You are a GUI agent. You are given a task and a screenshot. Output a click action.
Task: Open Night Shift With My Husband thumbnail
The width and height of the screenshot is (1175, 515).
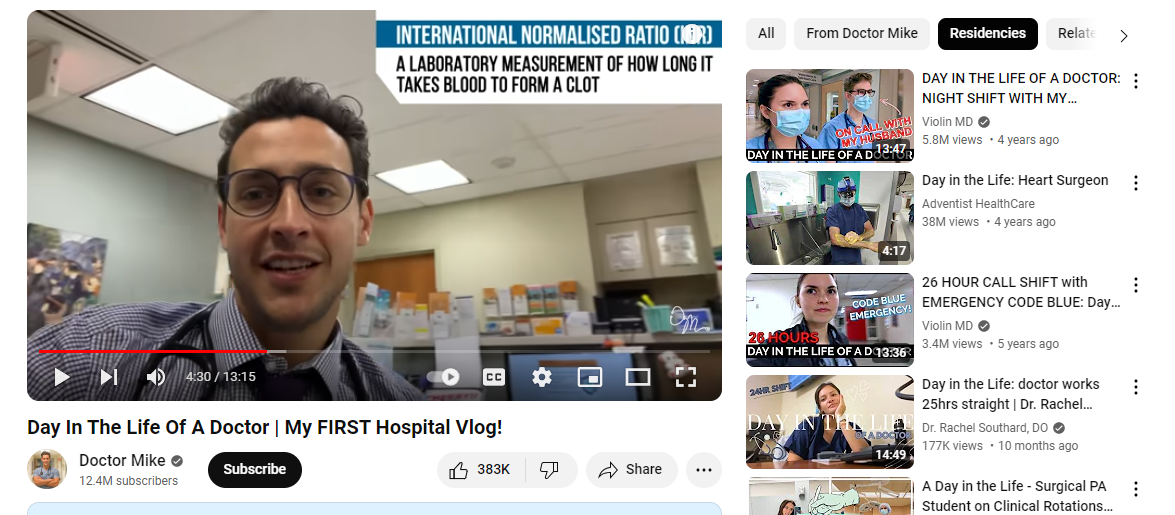tap(830, 115)
